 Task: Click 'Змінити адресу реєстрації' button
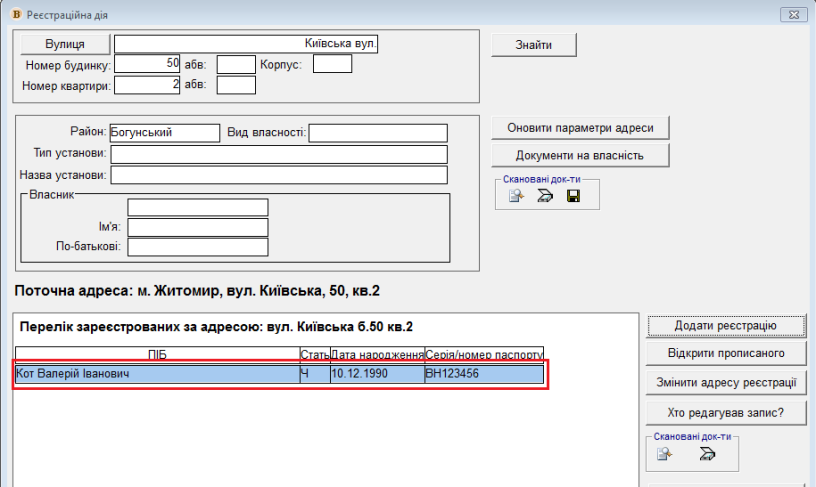[725, 383]
